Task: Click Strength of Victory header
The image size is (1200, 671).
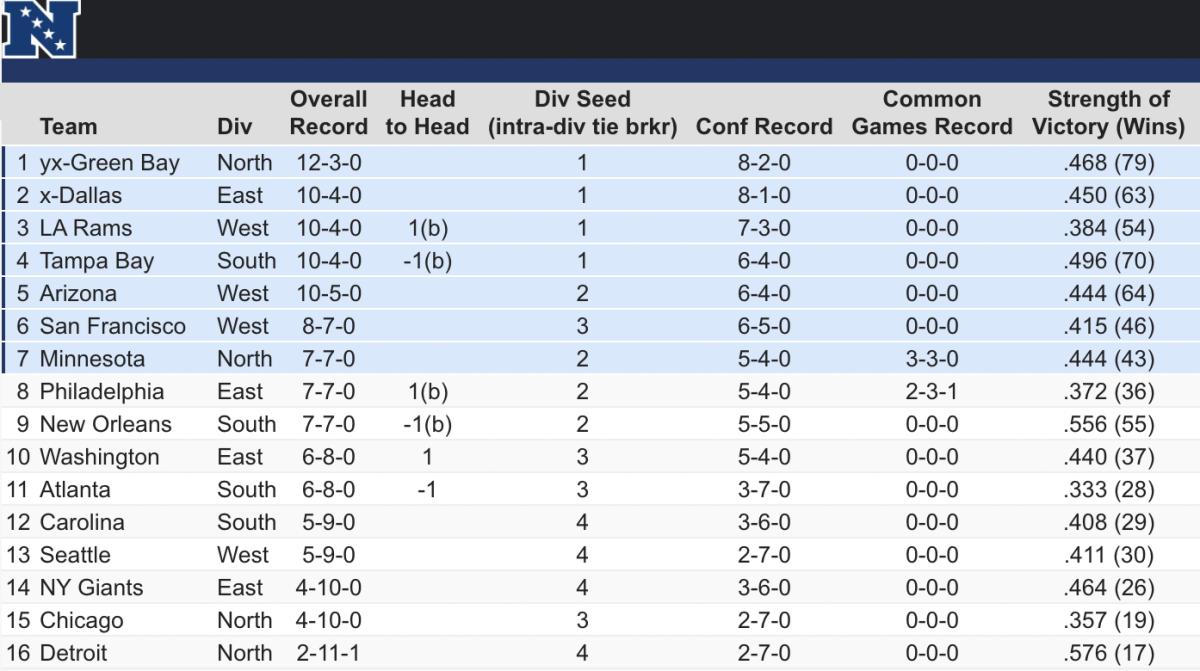Action: point(1108,113)
